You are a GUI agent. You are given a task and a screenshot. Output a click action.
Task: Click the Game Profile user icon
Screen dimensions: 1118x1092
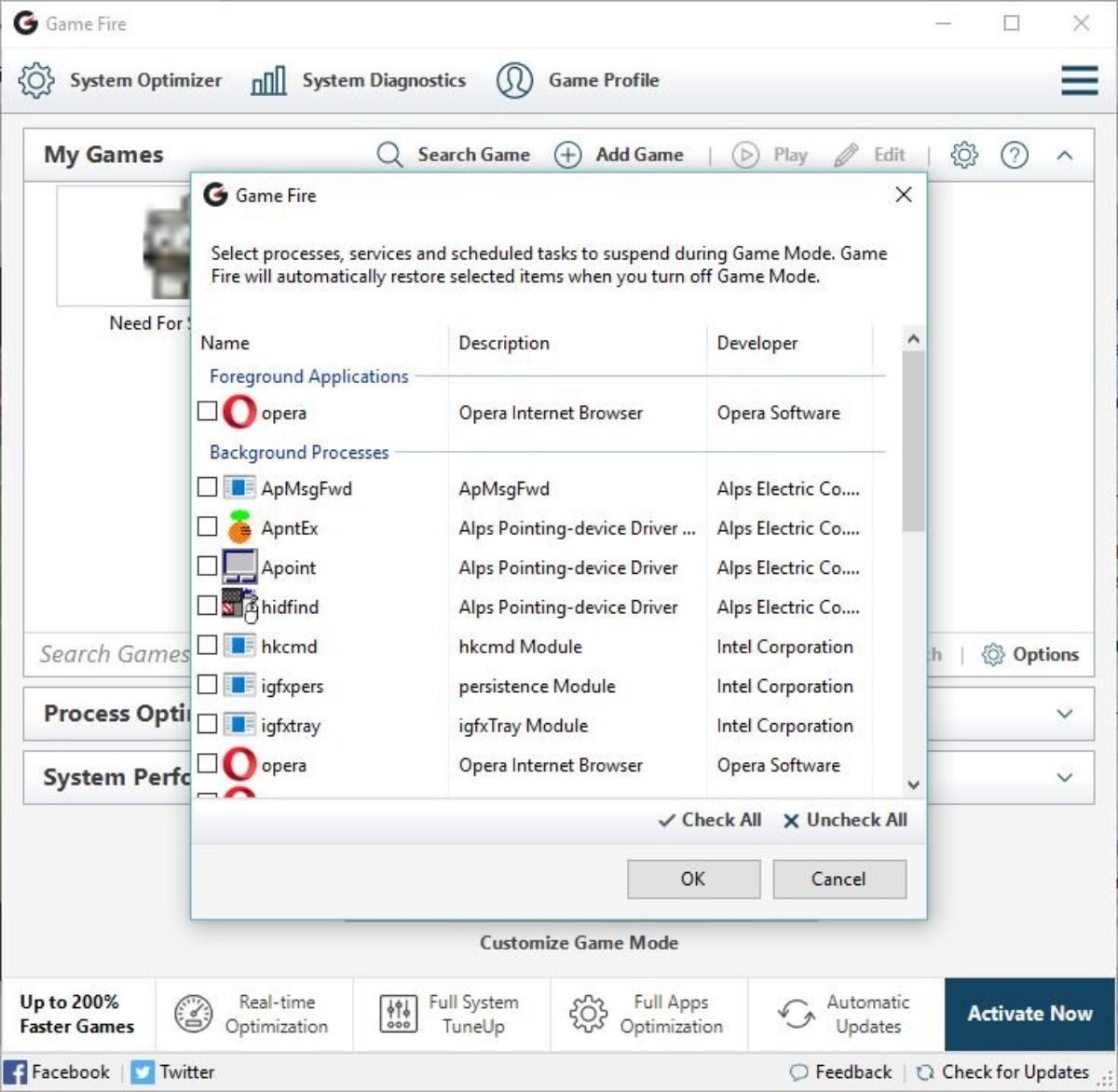[514, 80]
